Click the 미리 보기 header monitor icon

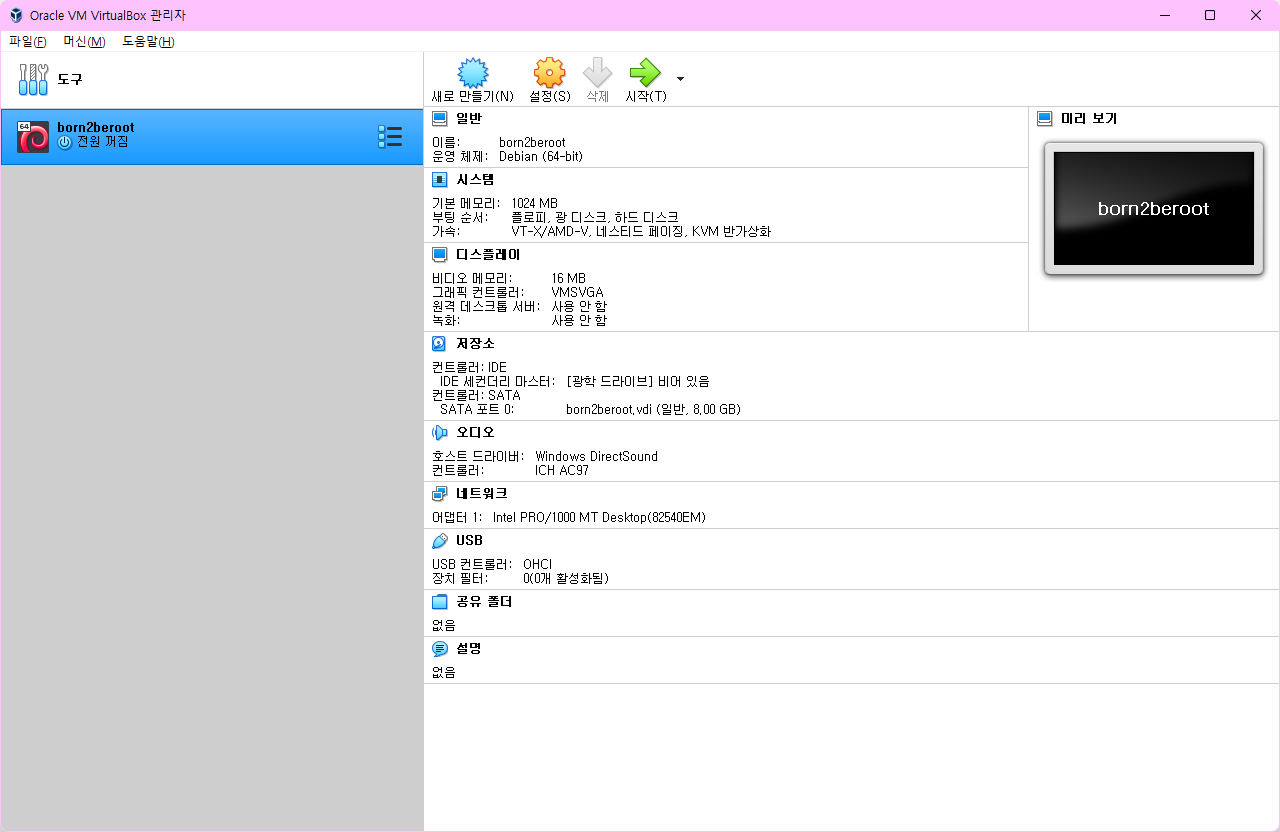click(1045, 118)
